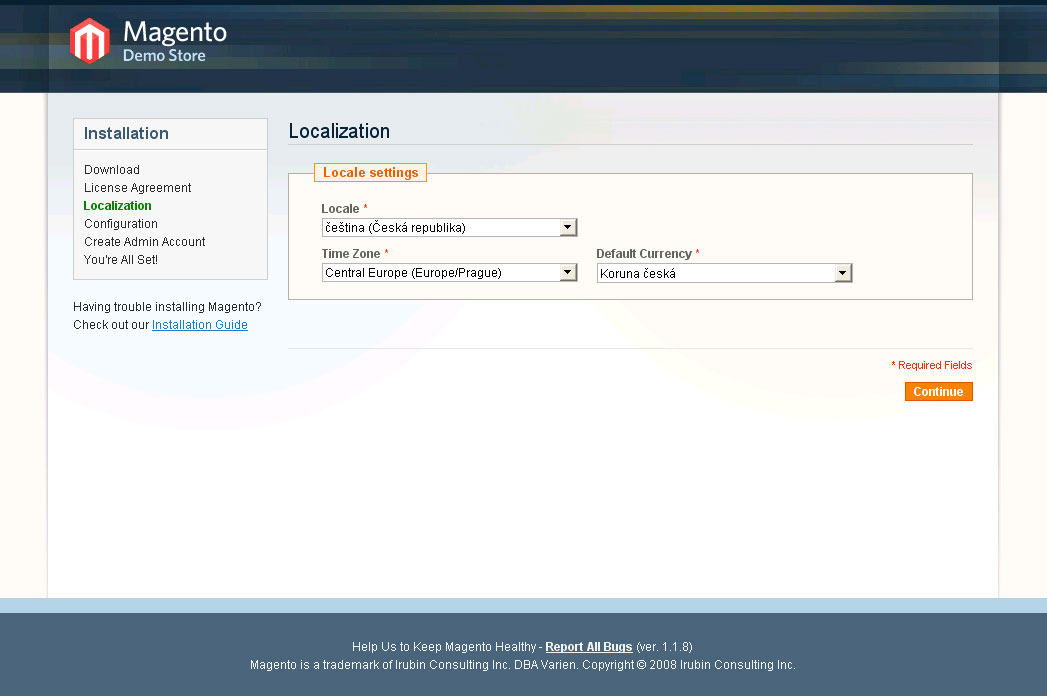Image resolution: width=1047 pixels, height=696 pixels.
Task: Select the Configuration step
Action: pos(121,224)
